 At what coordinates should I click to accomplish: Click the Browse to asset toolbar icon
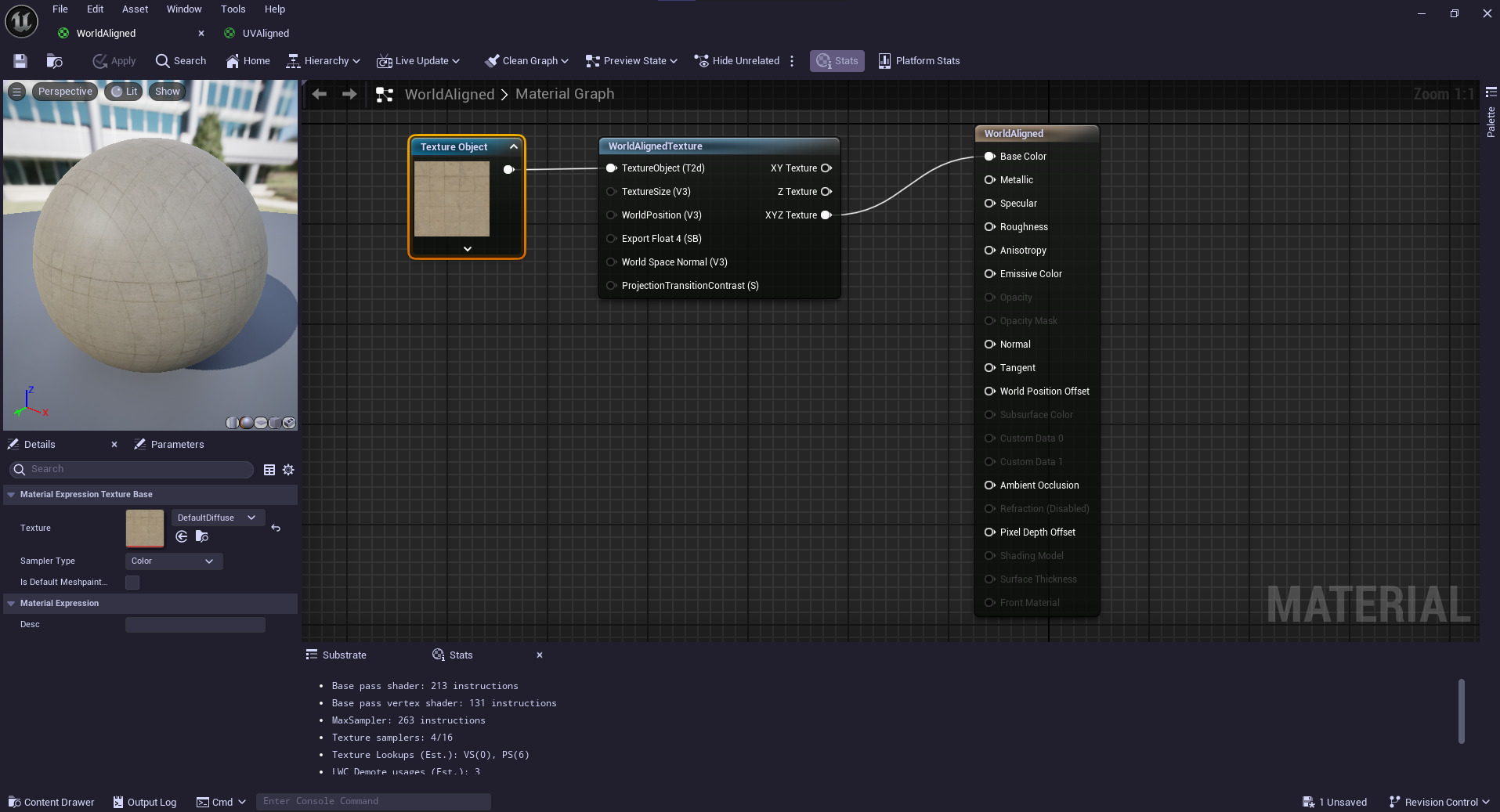coord(54,60)
